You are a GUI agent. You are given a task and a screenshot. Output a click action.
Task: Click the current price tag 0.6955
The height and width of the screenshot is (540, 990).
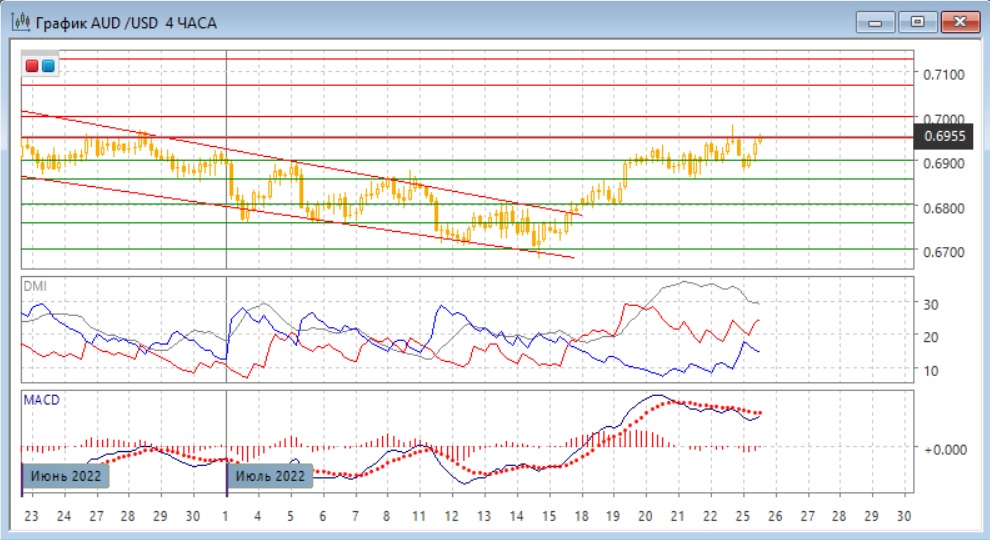(x=944, y=137)
